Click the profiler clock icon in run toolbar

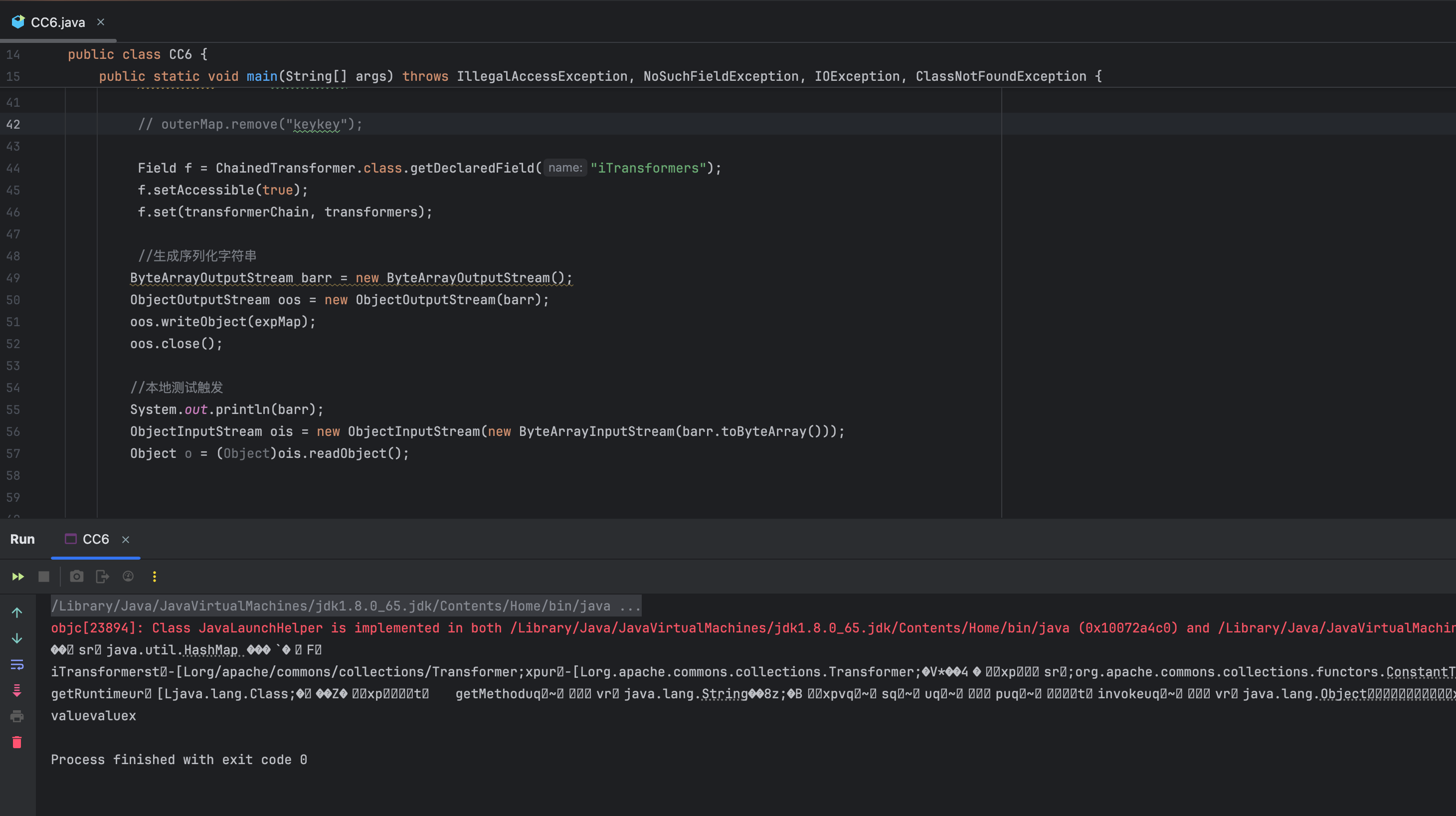[128, 576]
